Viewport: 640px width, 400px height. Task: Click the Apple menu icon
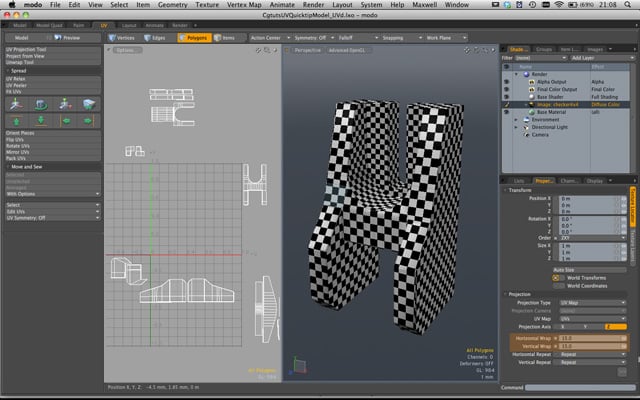(10, 5)
